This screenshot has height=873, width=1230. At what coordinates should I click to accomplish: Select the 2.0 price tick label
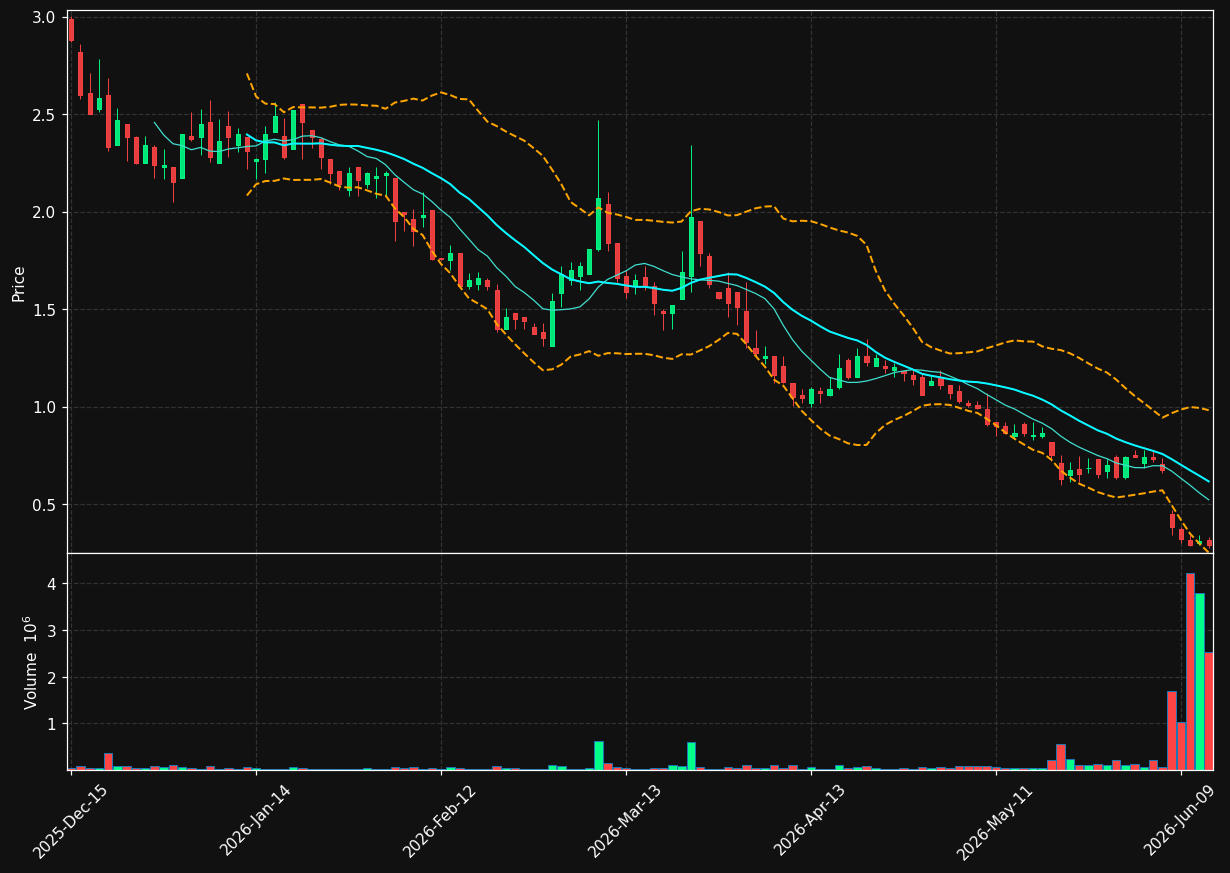44,213
